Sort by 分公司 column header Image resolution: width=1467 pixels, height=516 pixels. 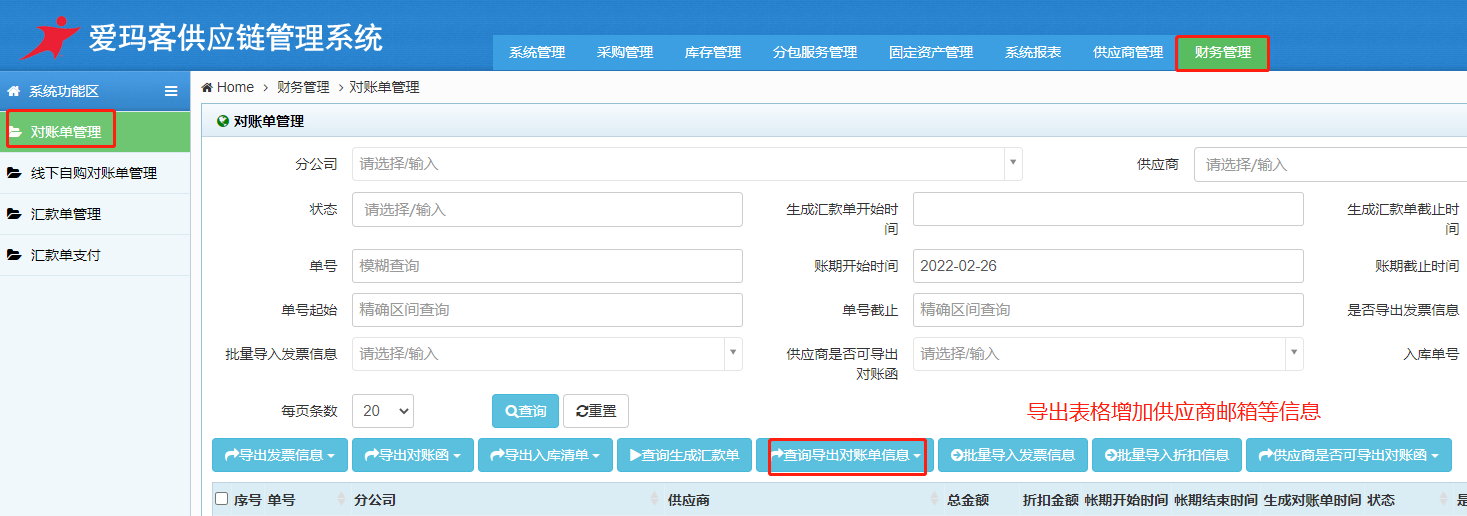[375, 500]
